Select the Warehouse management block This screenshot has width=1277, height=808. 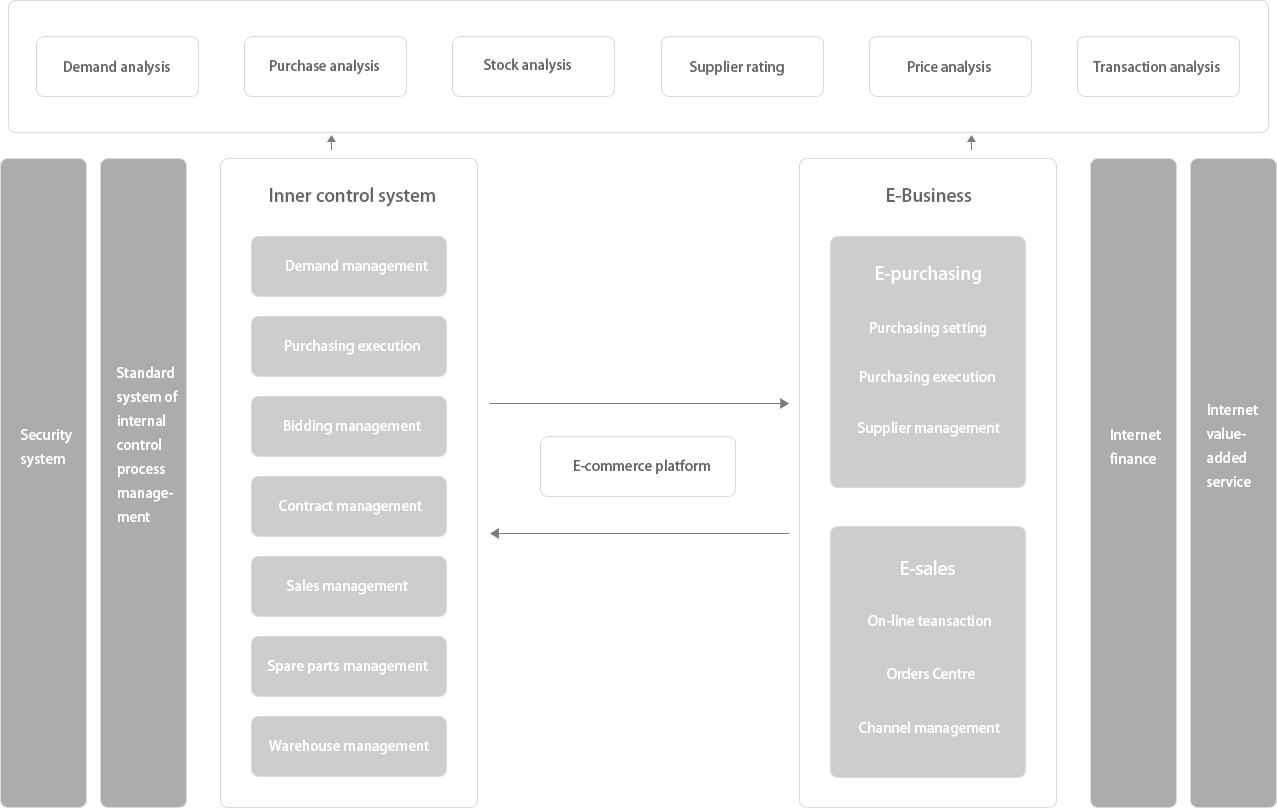pyautogui.click(x=349, y=746)
